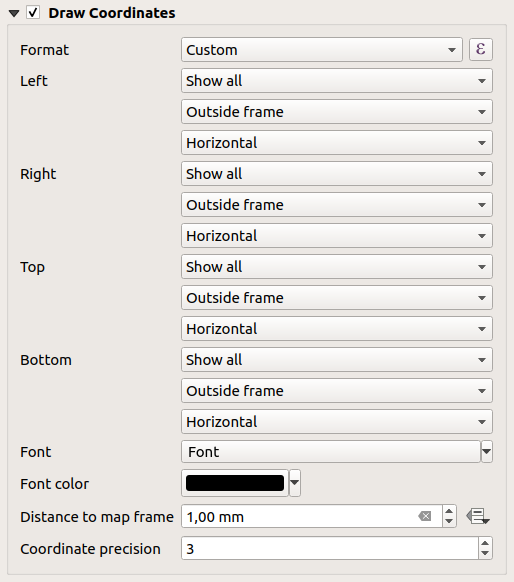Open the Top 'Horizontal' orientation dropdown

click(x=337, y=328)
